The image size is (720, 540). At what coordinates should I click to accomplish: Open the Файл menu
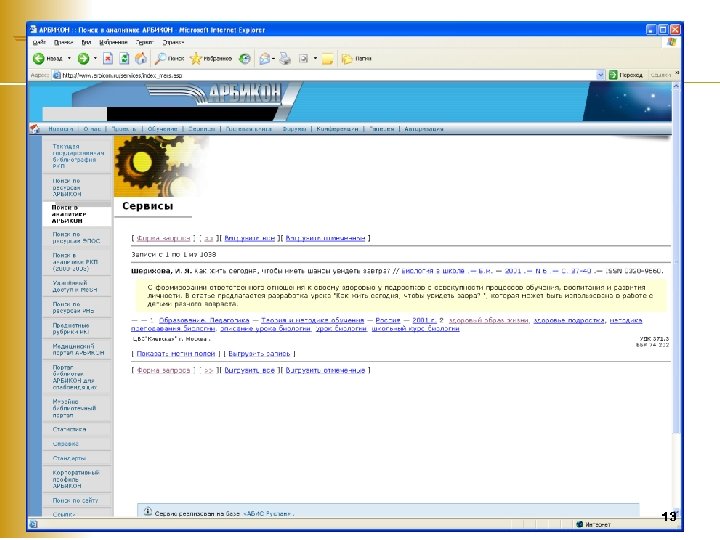click(x=39, y=42)
